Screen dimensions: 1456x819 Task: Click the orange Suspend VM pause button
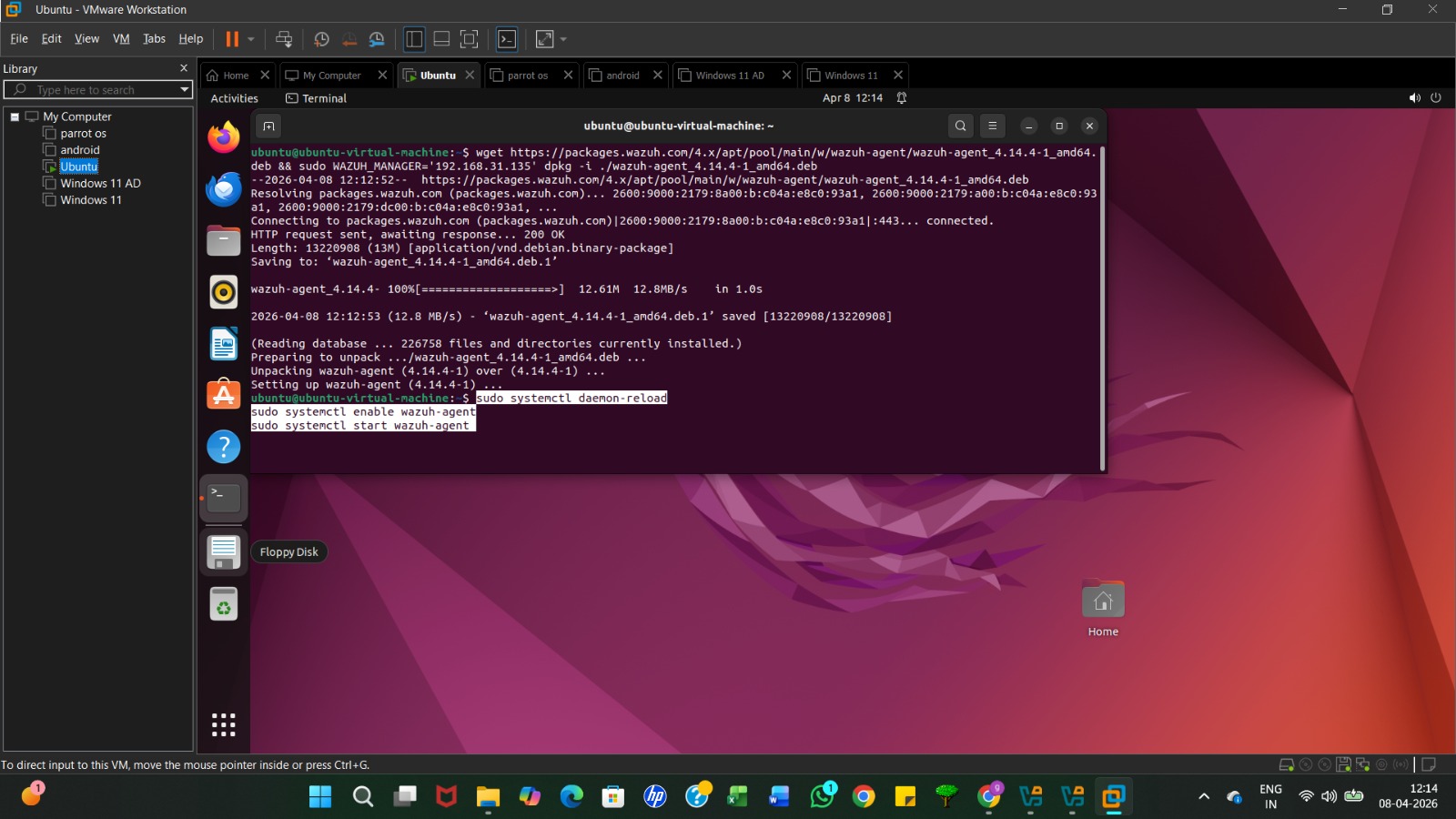[x=232, y=39]
